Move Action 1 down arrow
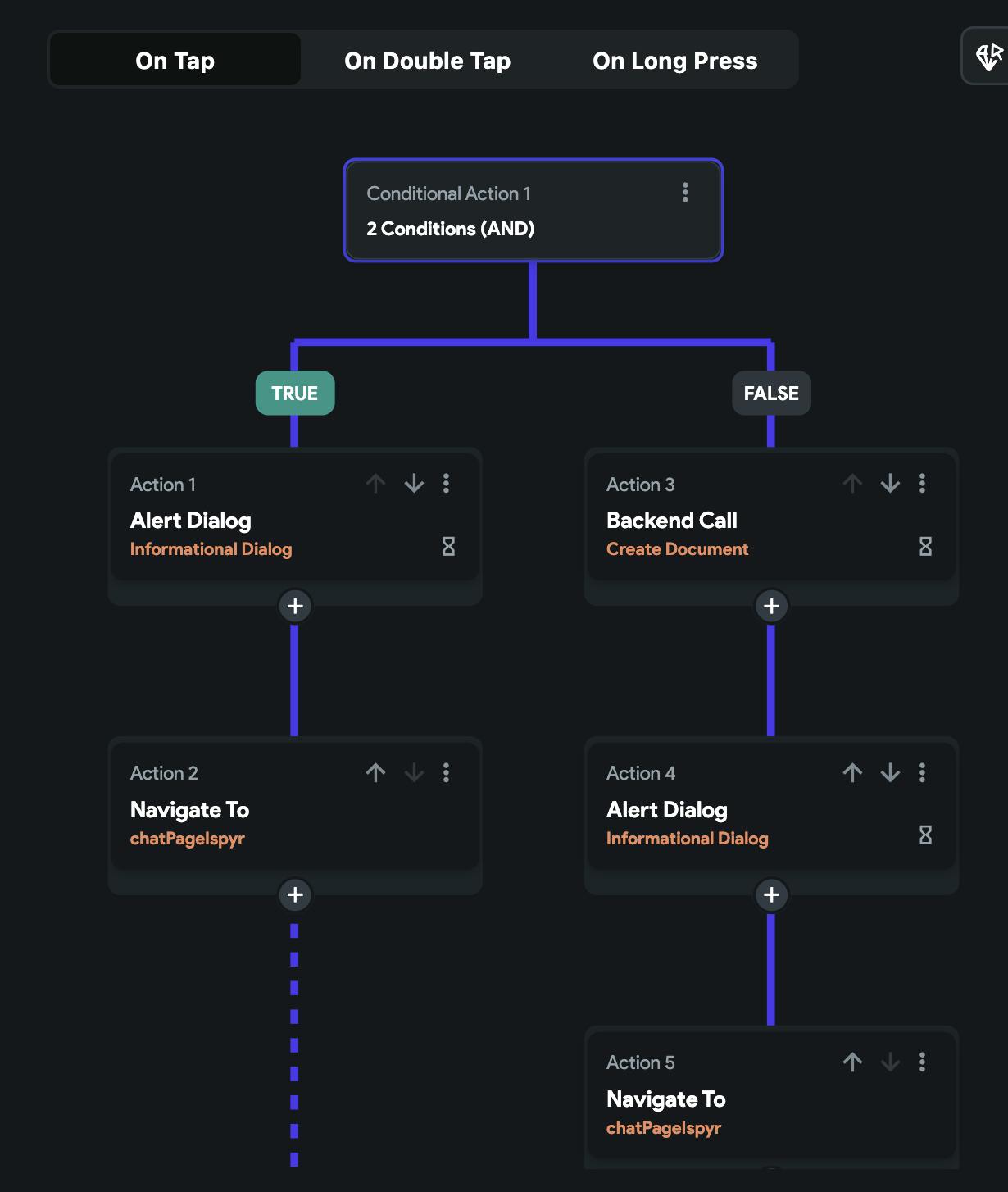The image size is (1008, 1192). [x=414, y=484]
